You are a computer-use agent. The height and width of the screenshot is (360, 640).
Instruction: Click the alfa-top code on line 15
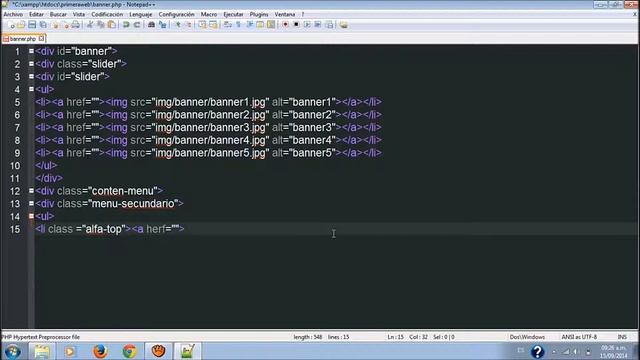tap(103, 229)
